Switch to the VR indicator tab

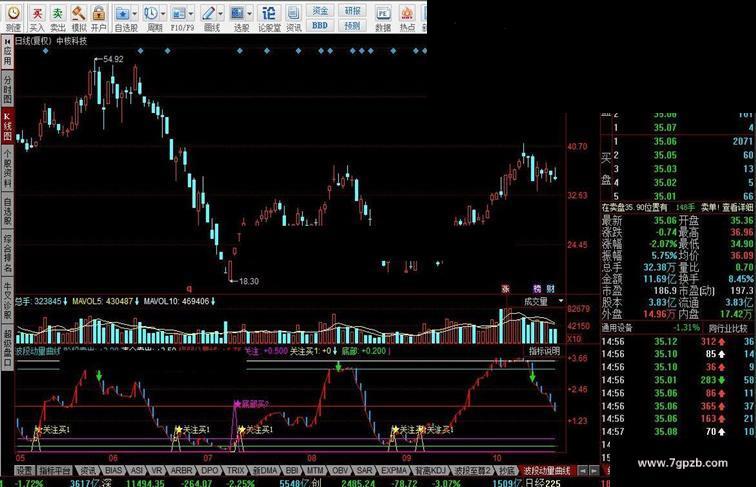[x=157, y=470]
